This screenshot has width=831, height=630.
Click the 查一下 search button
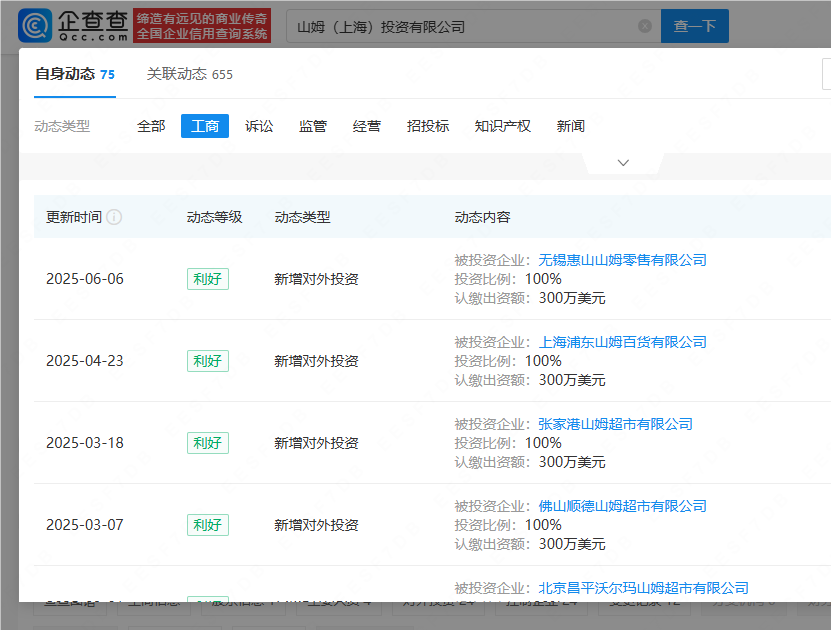coord(695,27)
